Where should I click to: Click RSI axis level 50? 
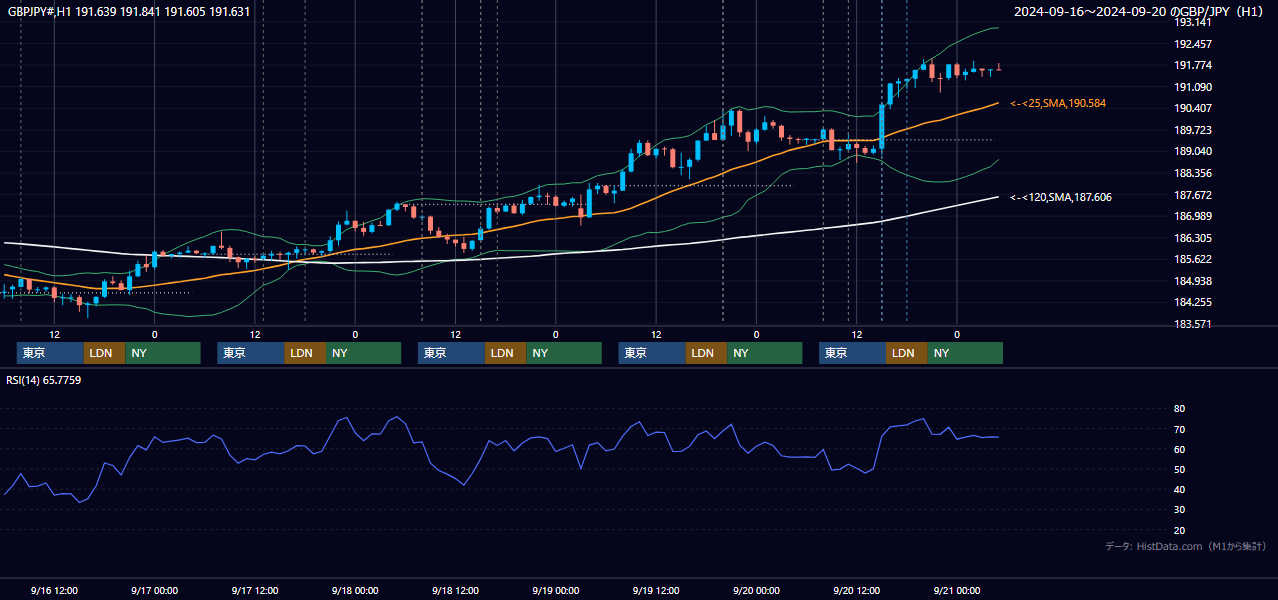pyautogui.click(x=1179, y=469)
